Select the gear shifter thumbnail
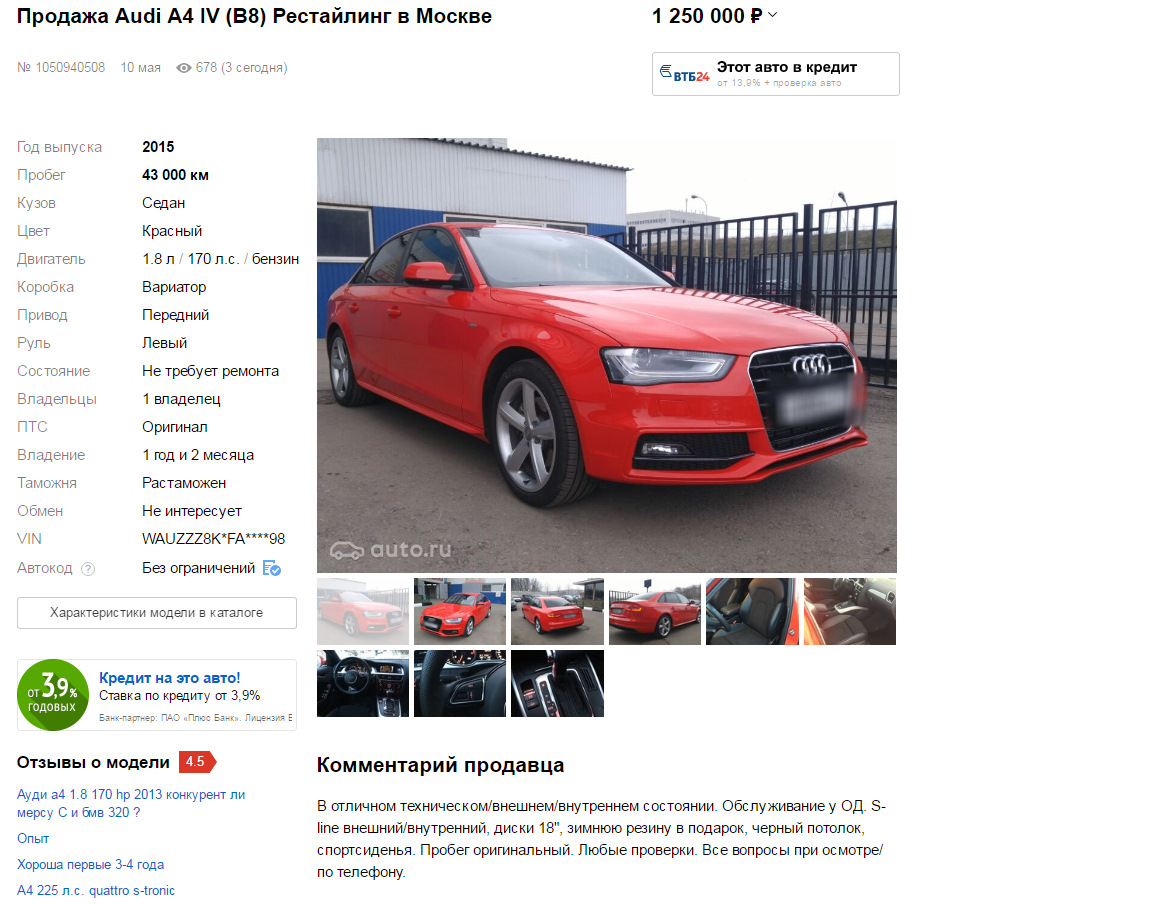1152x908 pixels. point(557,683)
